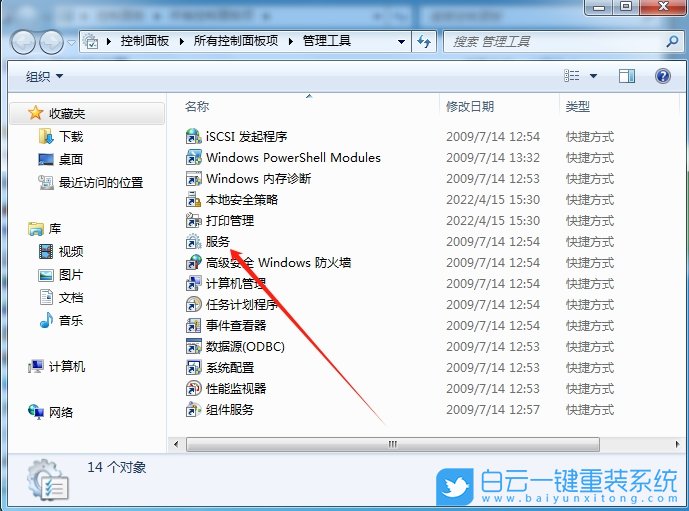Click the 本地安全策略 file name
Screen dimensions: 689x511
[242, 200]
